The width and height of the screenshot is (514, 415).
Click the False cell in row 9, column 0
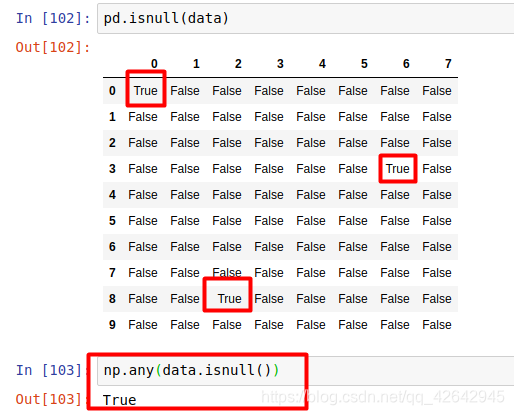pyautogui.click(x=143, y=325)
